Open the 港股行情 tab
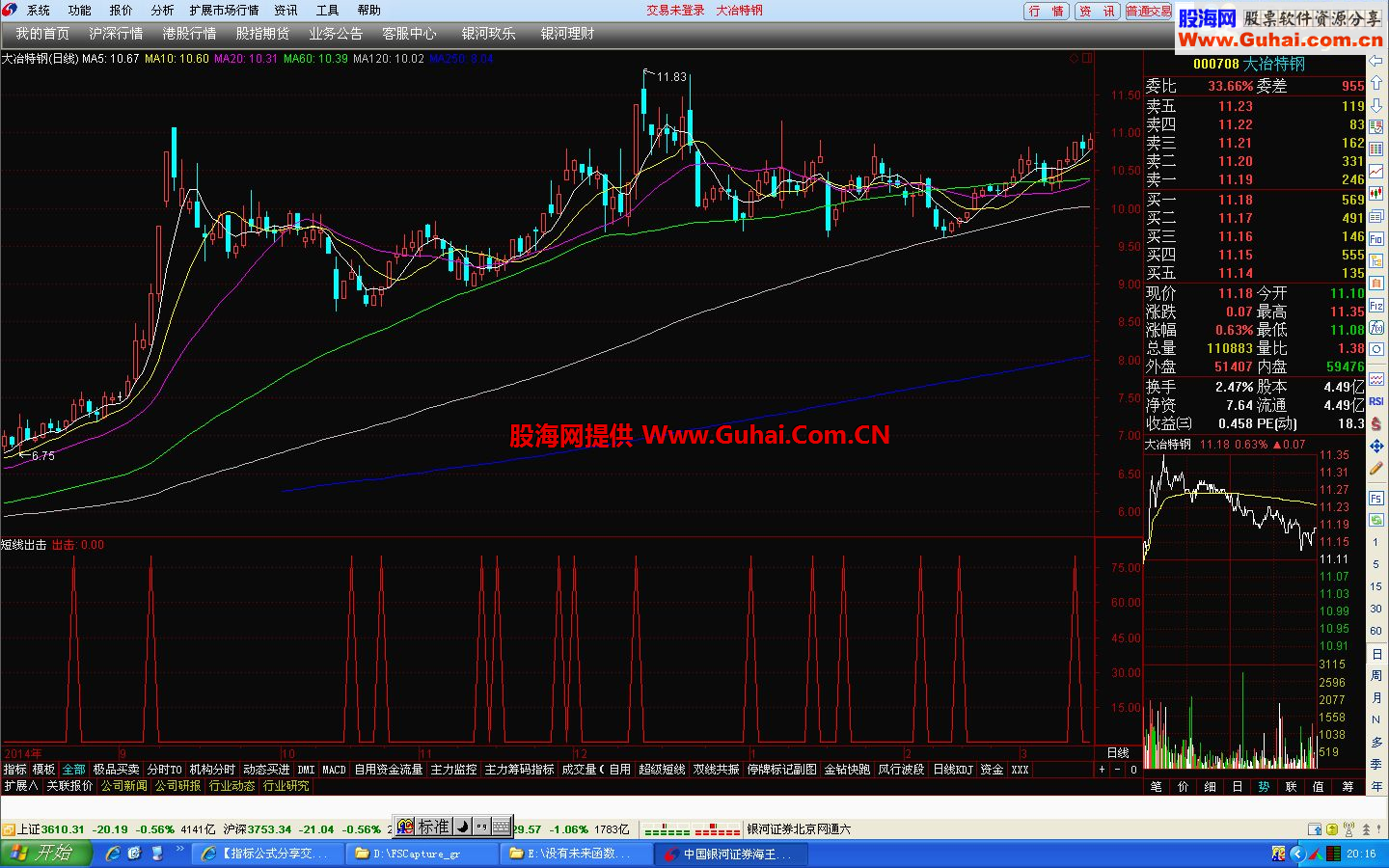Image resolution: width=1389 pixels, height=868 pixels. (x=189, y=34)
